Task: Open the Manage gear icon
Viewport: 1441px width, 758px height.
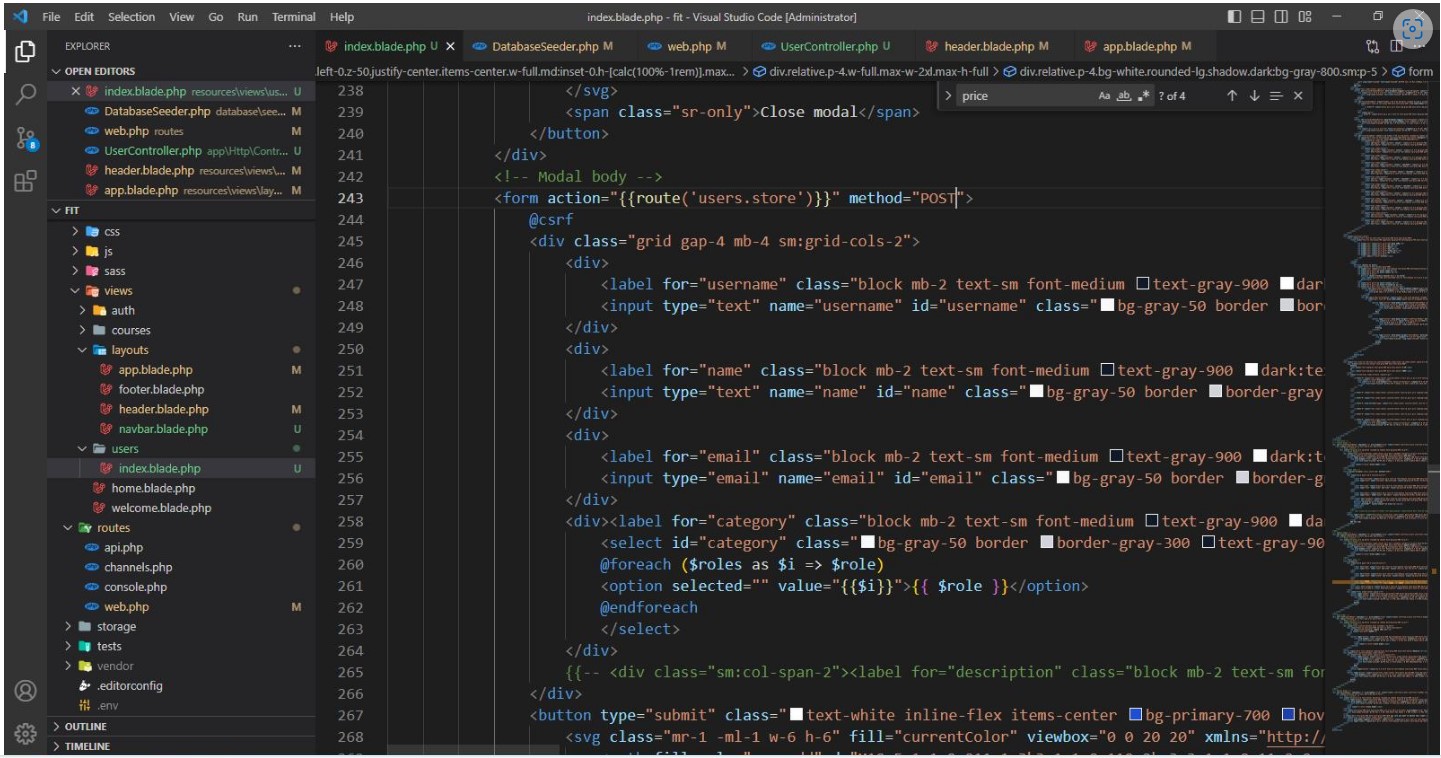Action: click(26, 733)
